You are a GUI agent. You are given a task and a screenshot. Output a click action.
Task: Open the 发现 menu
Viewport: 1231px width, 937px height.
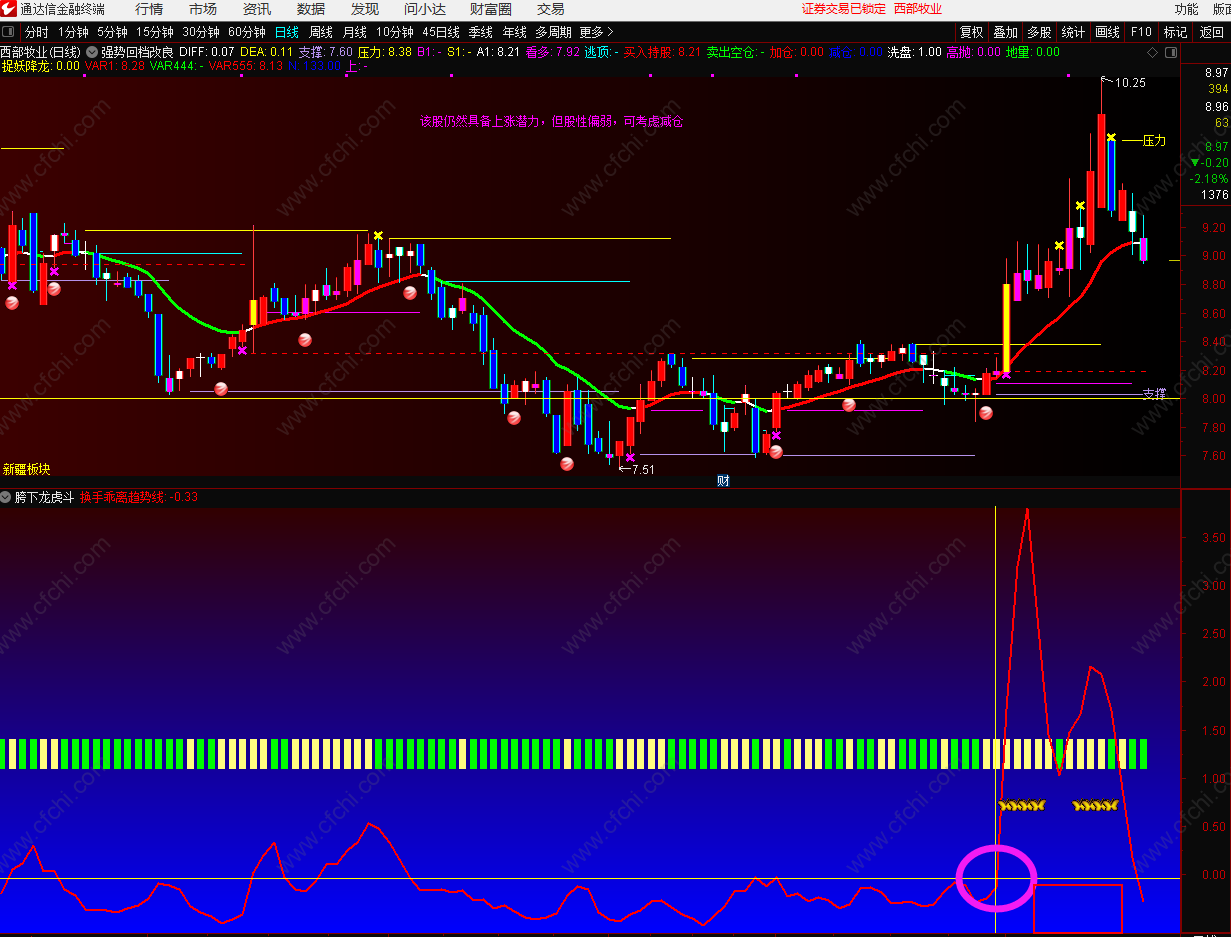tap(365, 9)
